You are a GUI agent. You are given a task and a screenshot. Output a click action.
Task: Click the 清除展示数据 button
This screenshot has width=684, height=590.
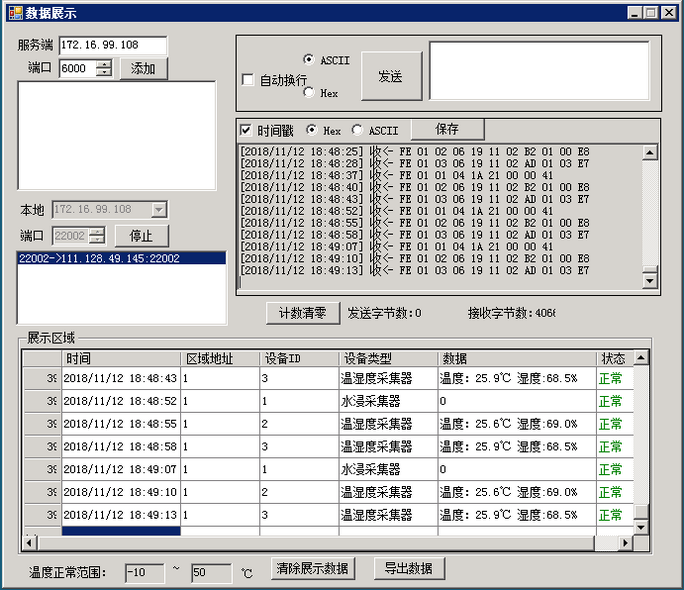(x=312, y=568)
